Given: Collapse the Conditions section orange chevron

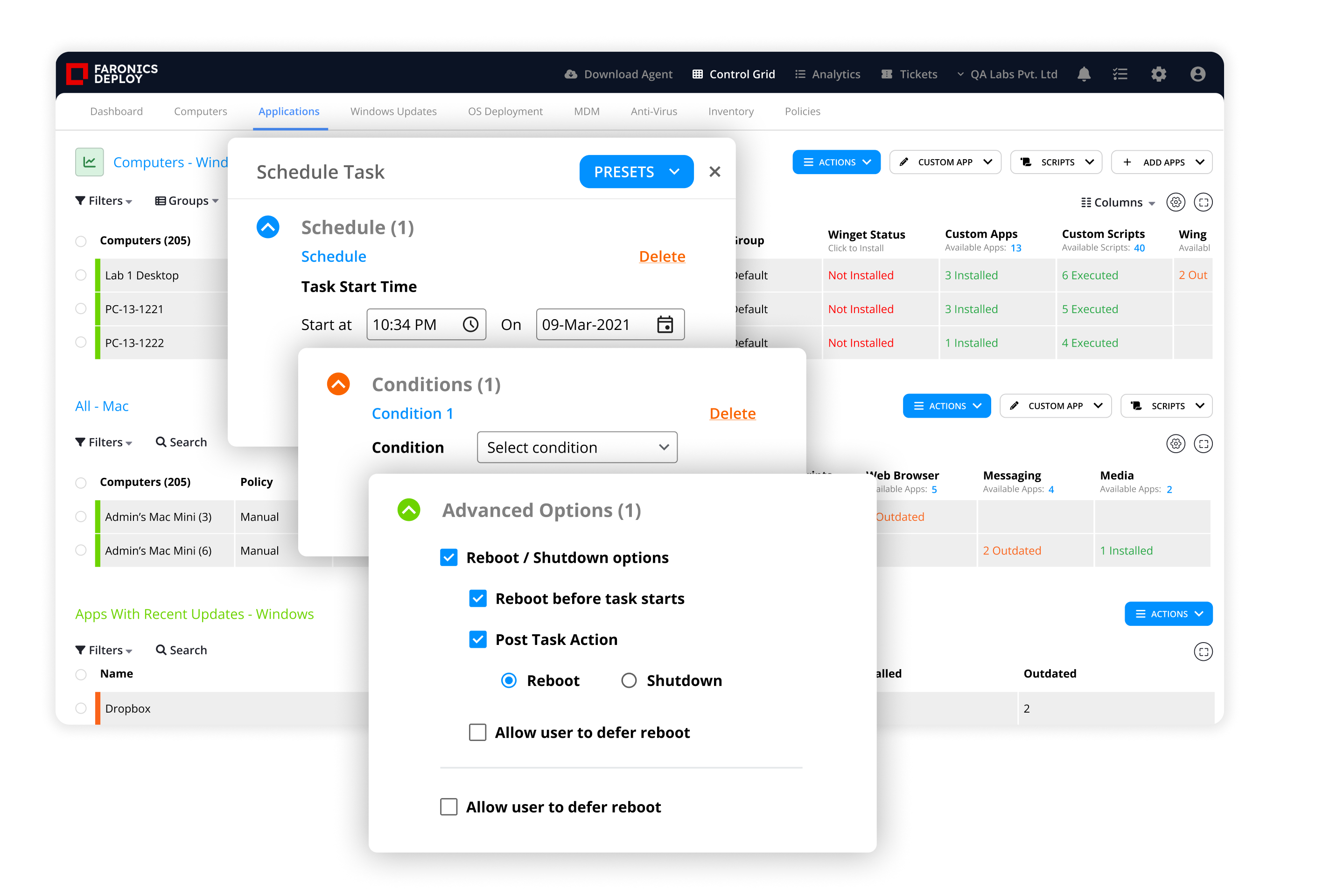Looking at the screenshot, I should (338, 384).
